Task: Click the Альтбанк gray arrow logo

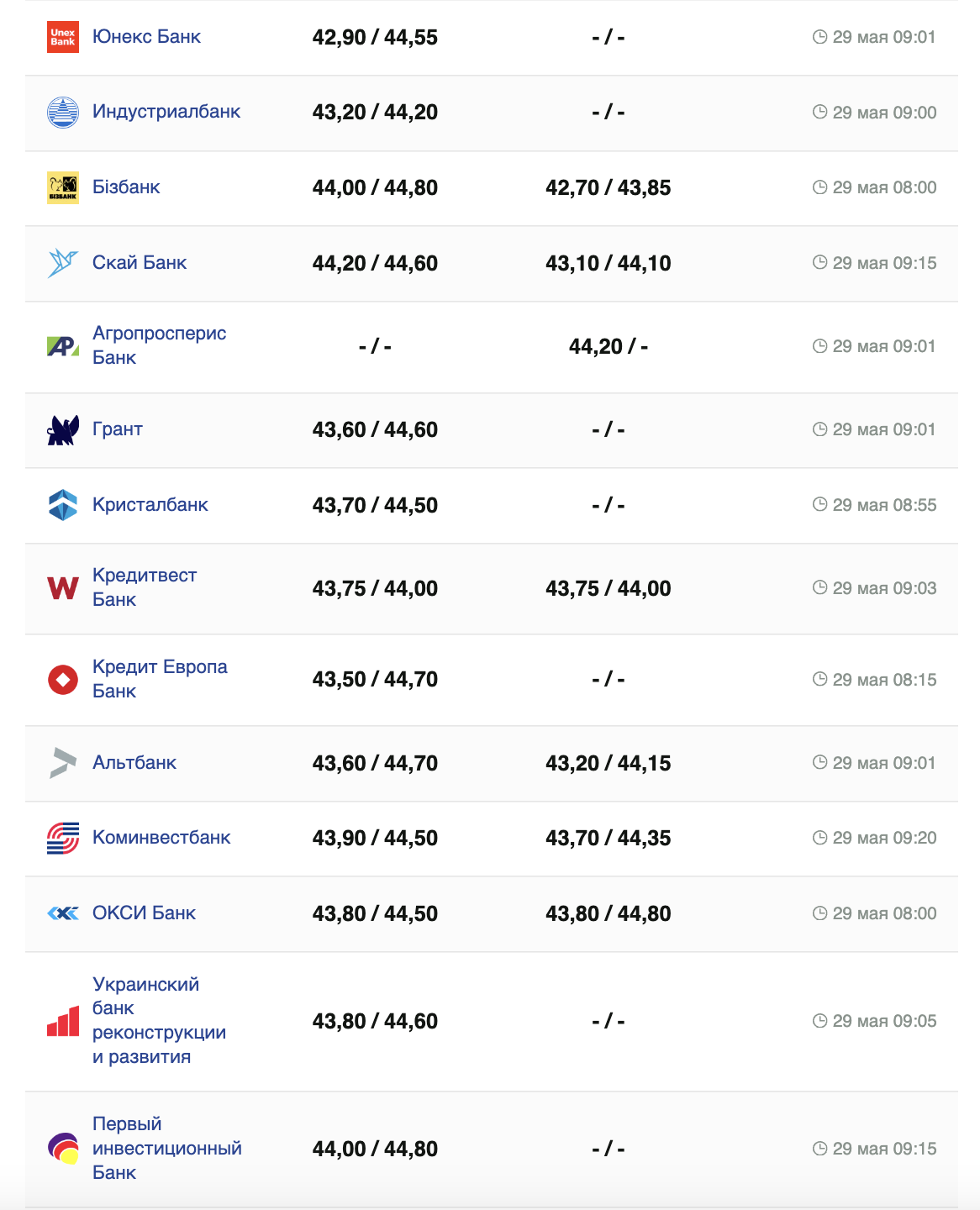Action: click(63, 763)
